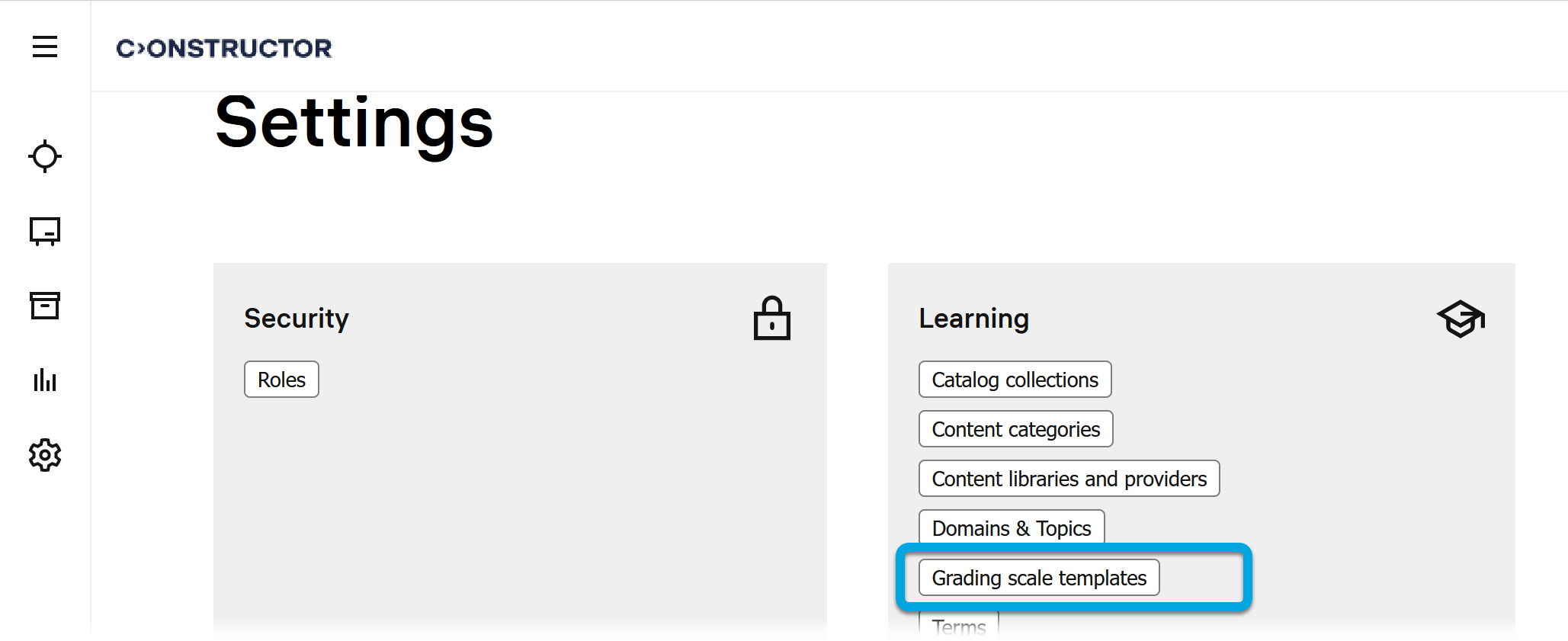Open the crosshair target icon in sidebar
Screen dimensions: 1568x641
(x=45, y=156)
